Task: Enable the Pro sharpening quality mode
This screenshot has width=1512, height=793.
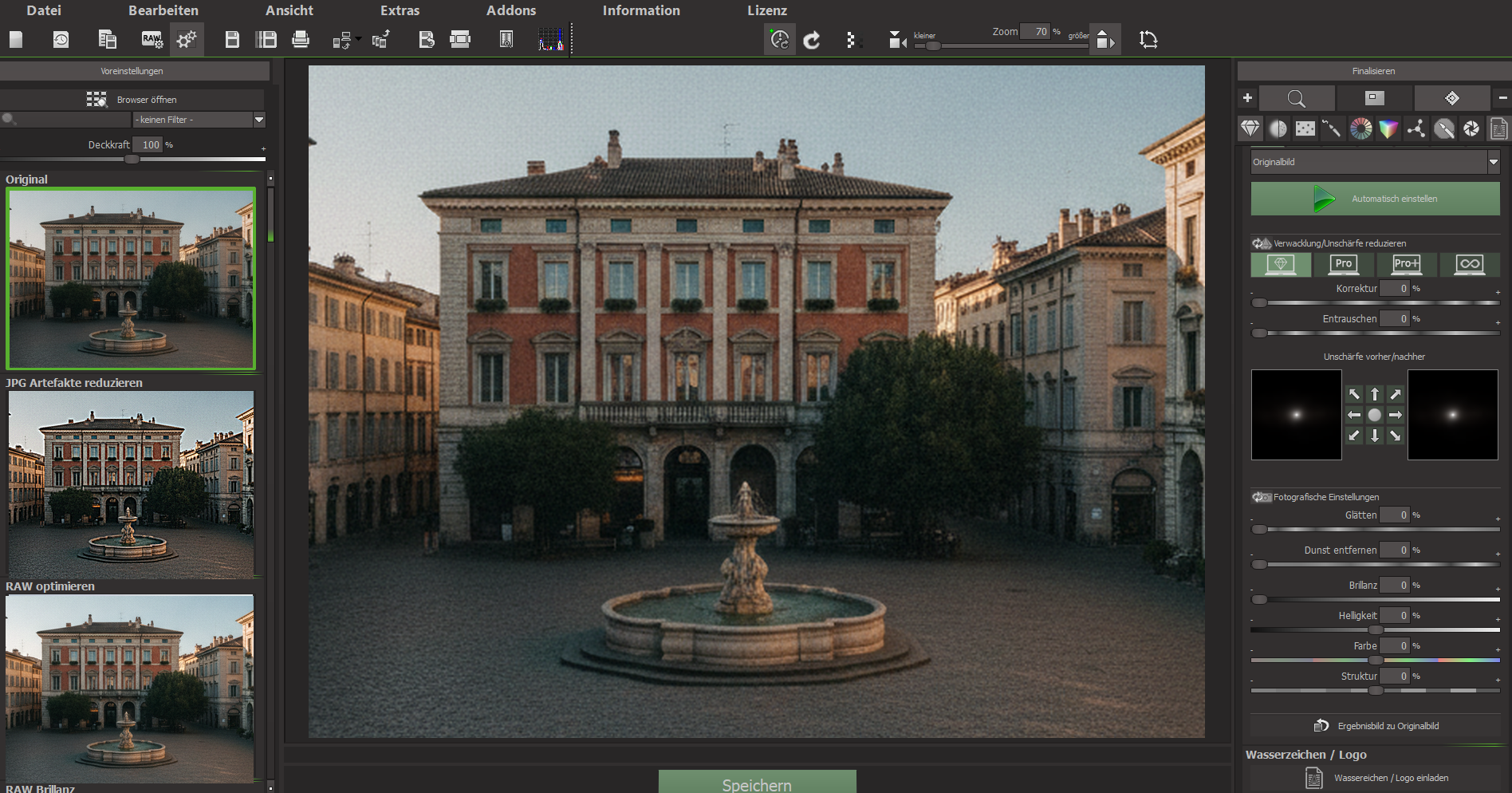Action: (1344, 264)
